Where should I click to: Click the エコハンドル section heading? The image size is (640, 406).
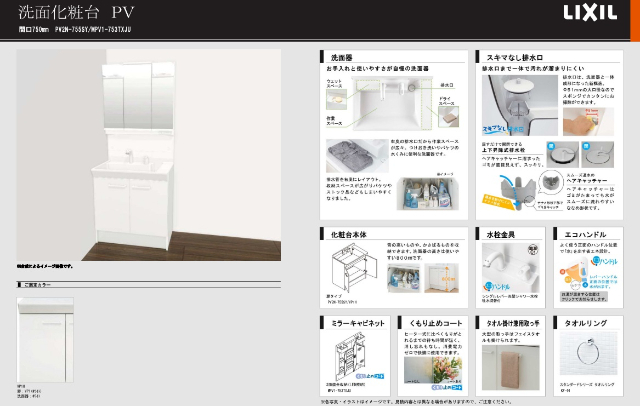[585, 235]
